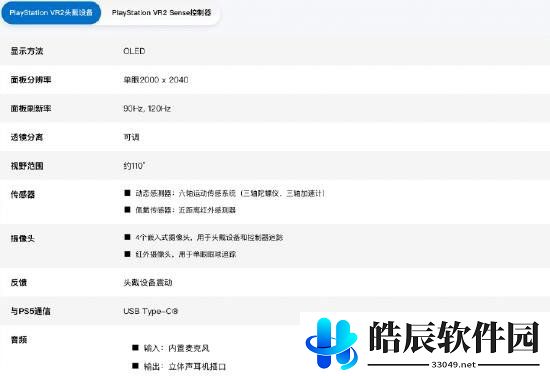Viewport: 550px width, 376px height.
Task: Select the 摄像头 row label
Action: (x=23, y=239)
